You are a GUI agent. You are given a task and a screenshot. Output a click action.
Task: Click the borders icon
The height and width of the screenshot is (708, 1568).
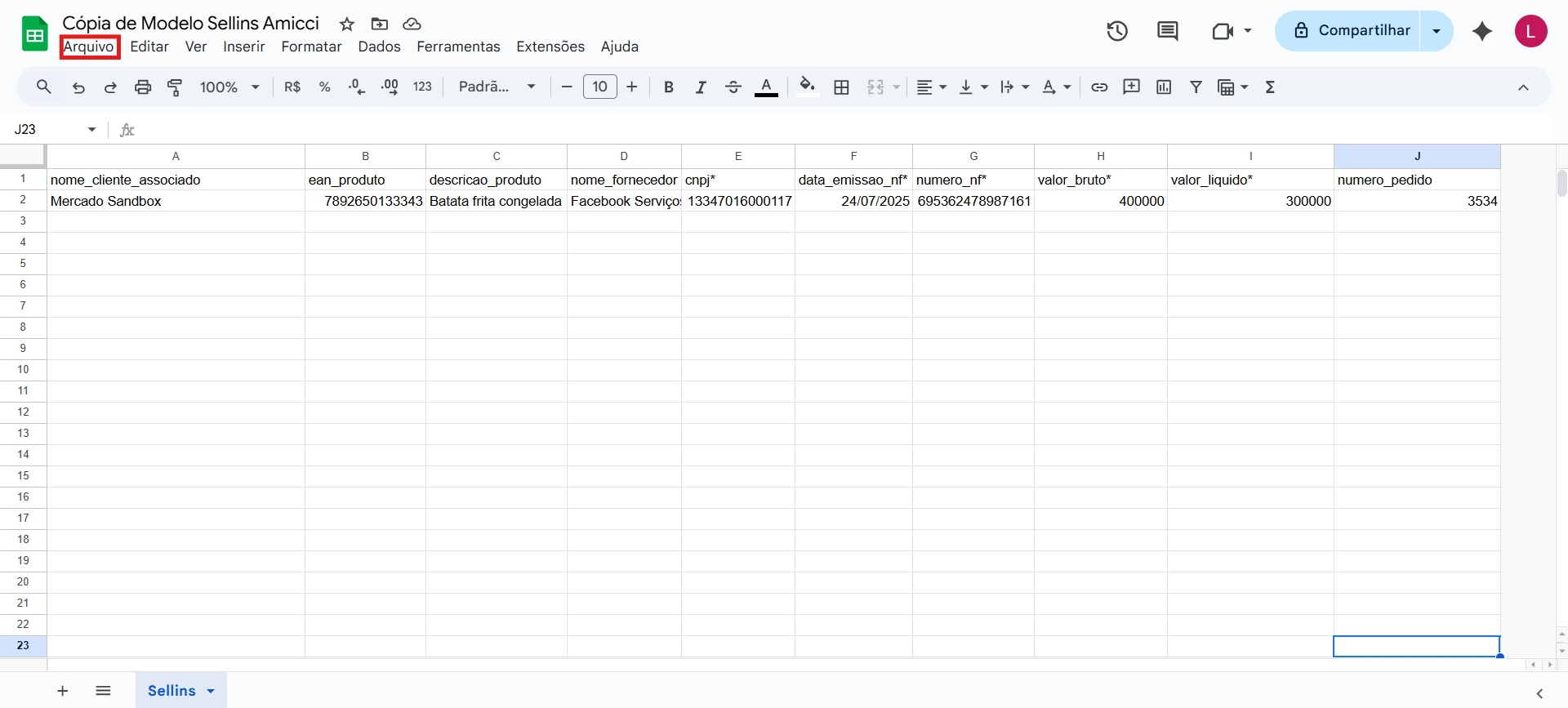[x=841, y=87]
